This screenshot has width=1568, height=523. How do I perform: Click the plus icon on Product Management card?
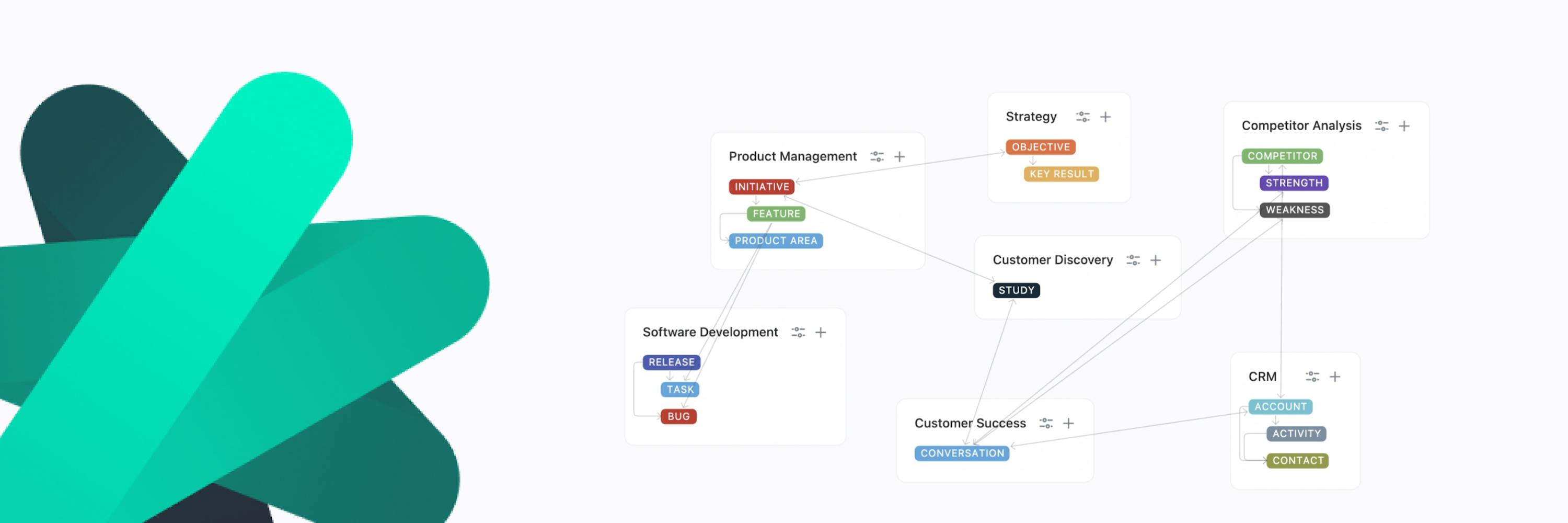[900, 156]
